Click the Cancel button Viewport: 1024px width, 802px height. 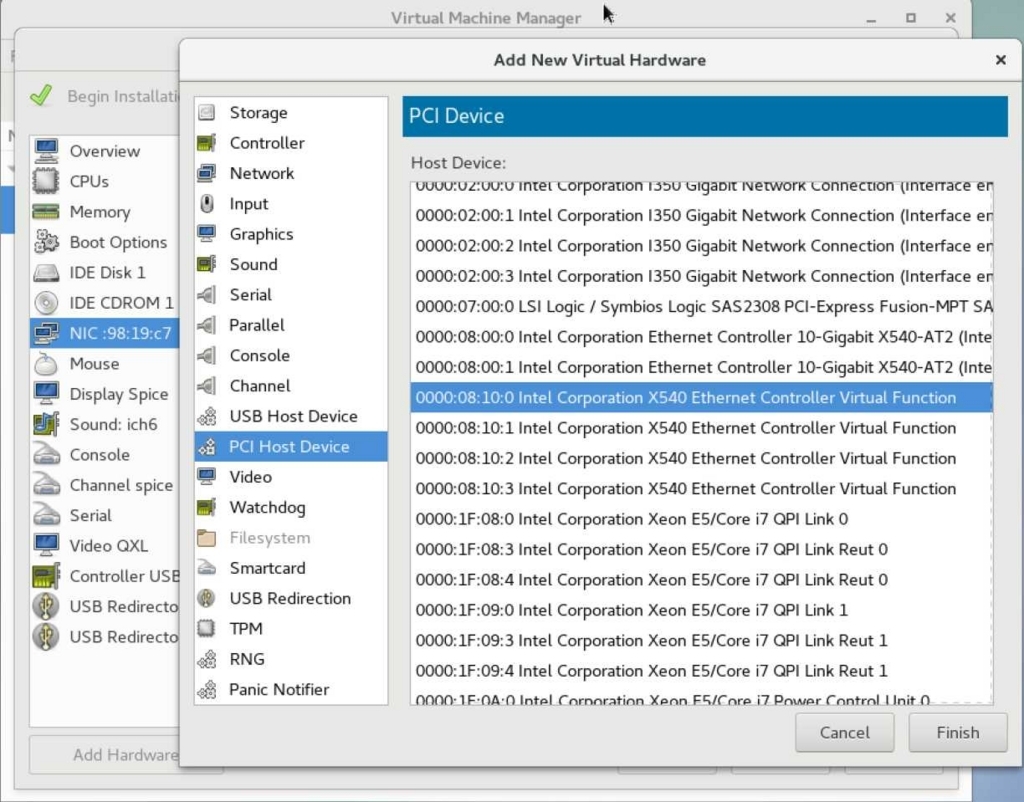click(844, 733)
